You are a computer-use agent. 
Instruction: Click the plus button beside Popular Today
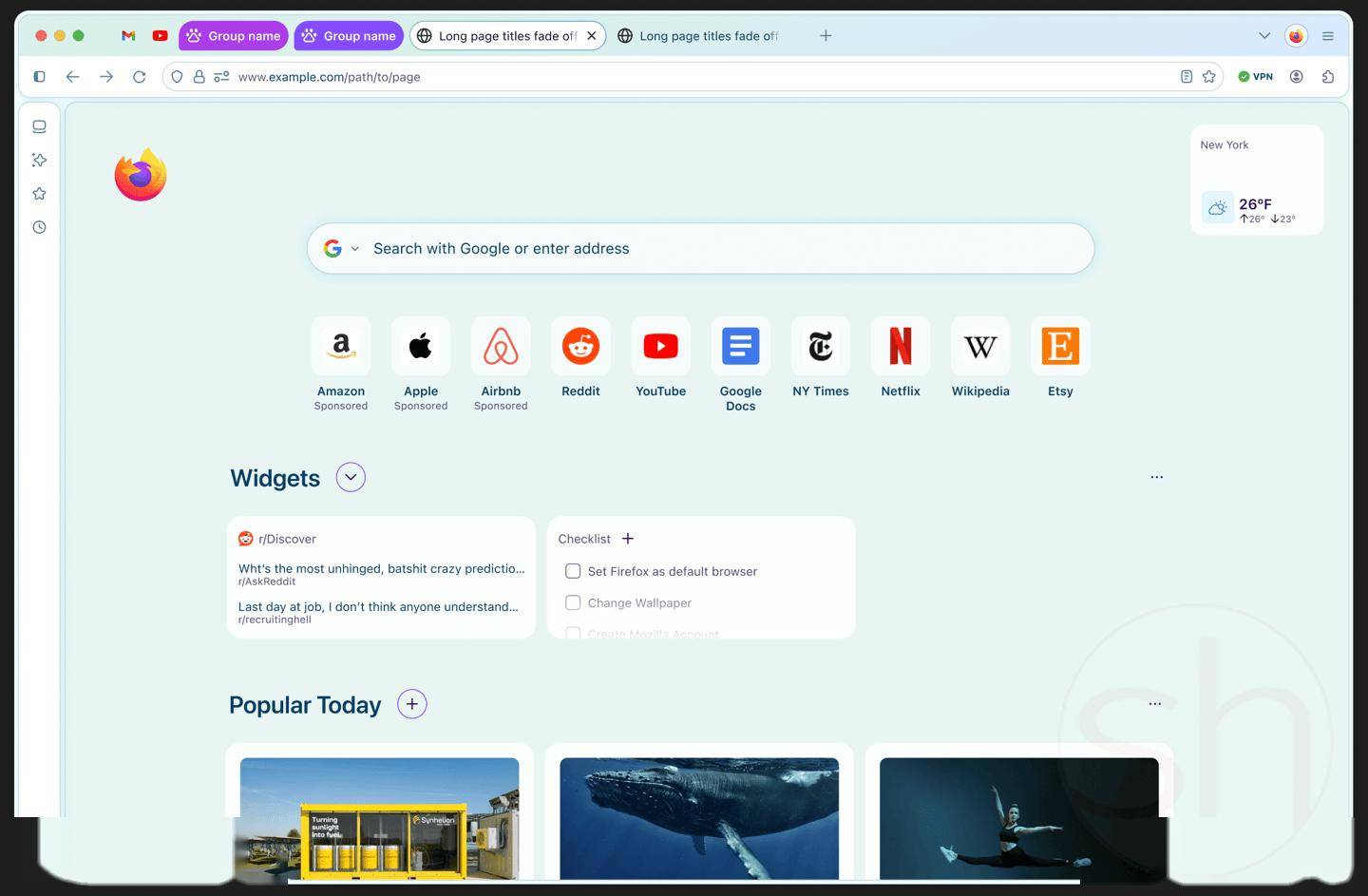point(411,704)
